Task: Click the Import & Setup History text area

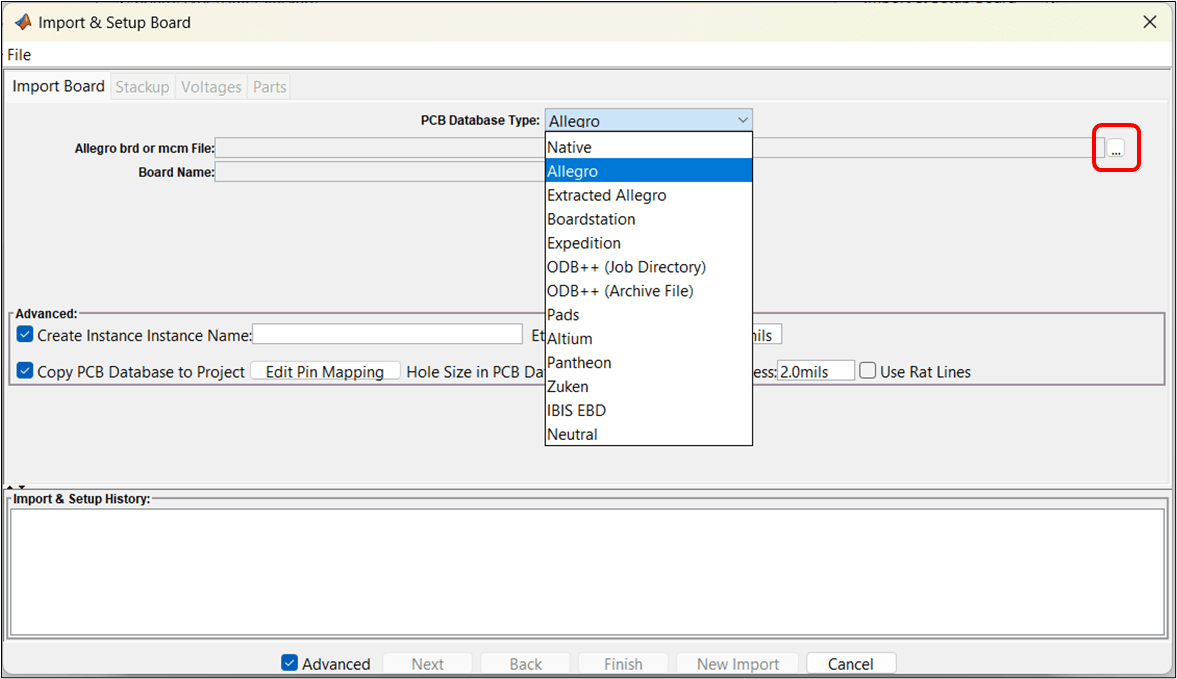Action: 587,572
